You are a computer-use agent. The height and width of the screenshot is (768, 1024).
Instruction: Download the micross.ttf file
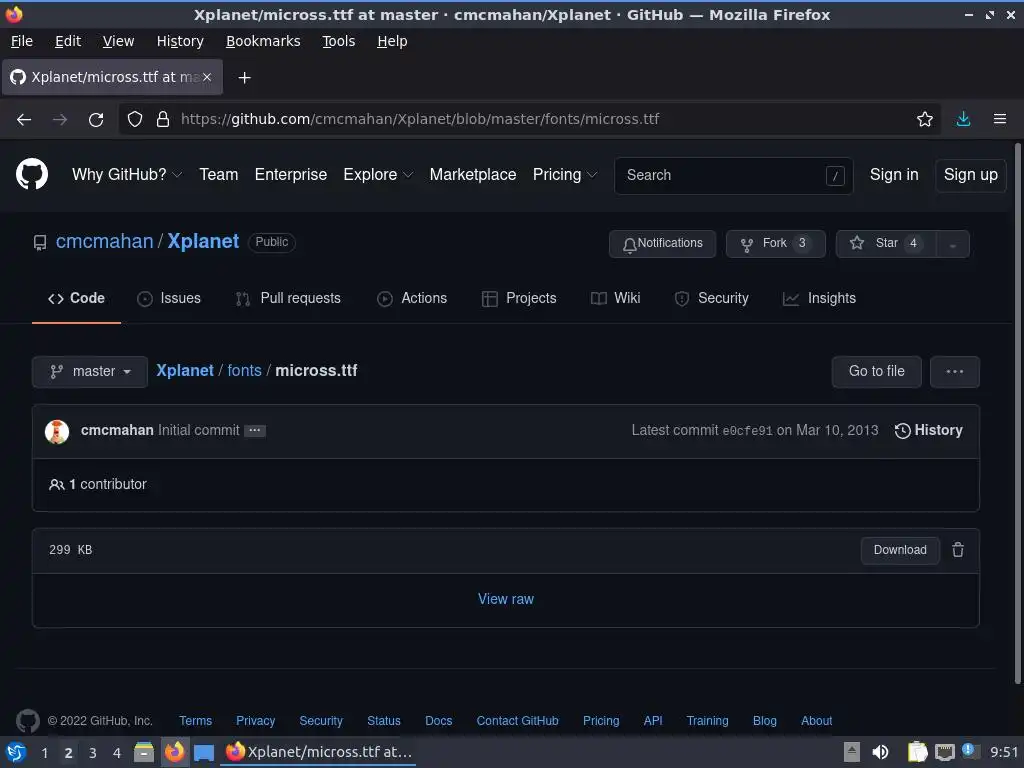(x=900, y=550)
